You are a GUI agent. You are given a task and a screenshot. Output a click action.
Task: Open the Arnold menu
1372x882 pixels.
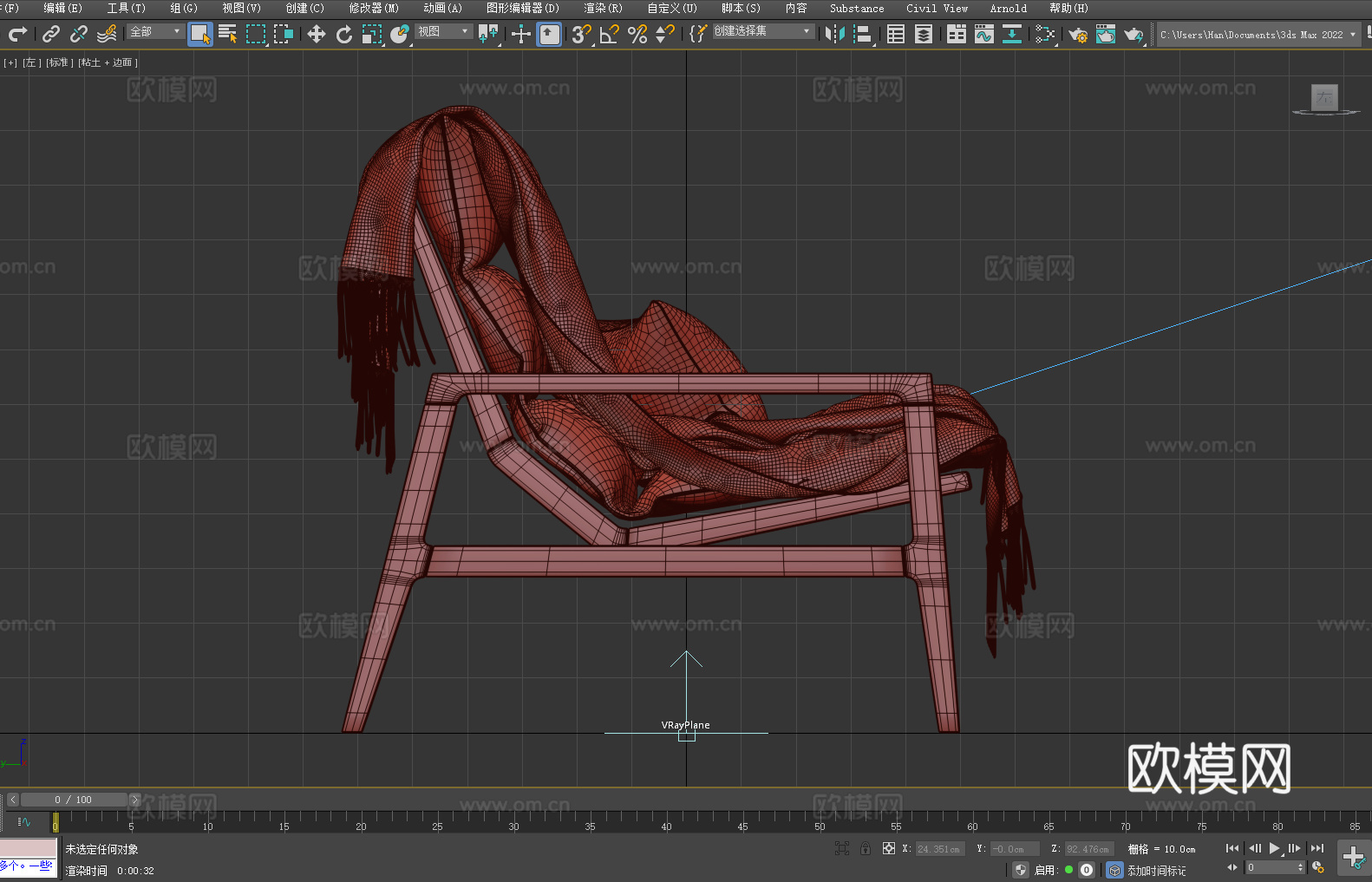coord(1009,8)
